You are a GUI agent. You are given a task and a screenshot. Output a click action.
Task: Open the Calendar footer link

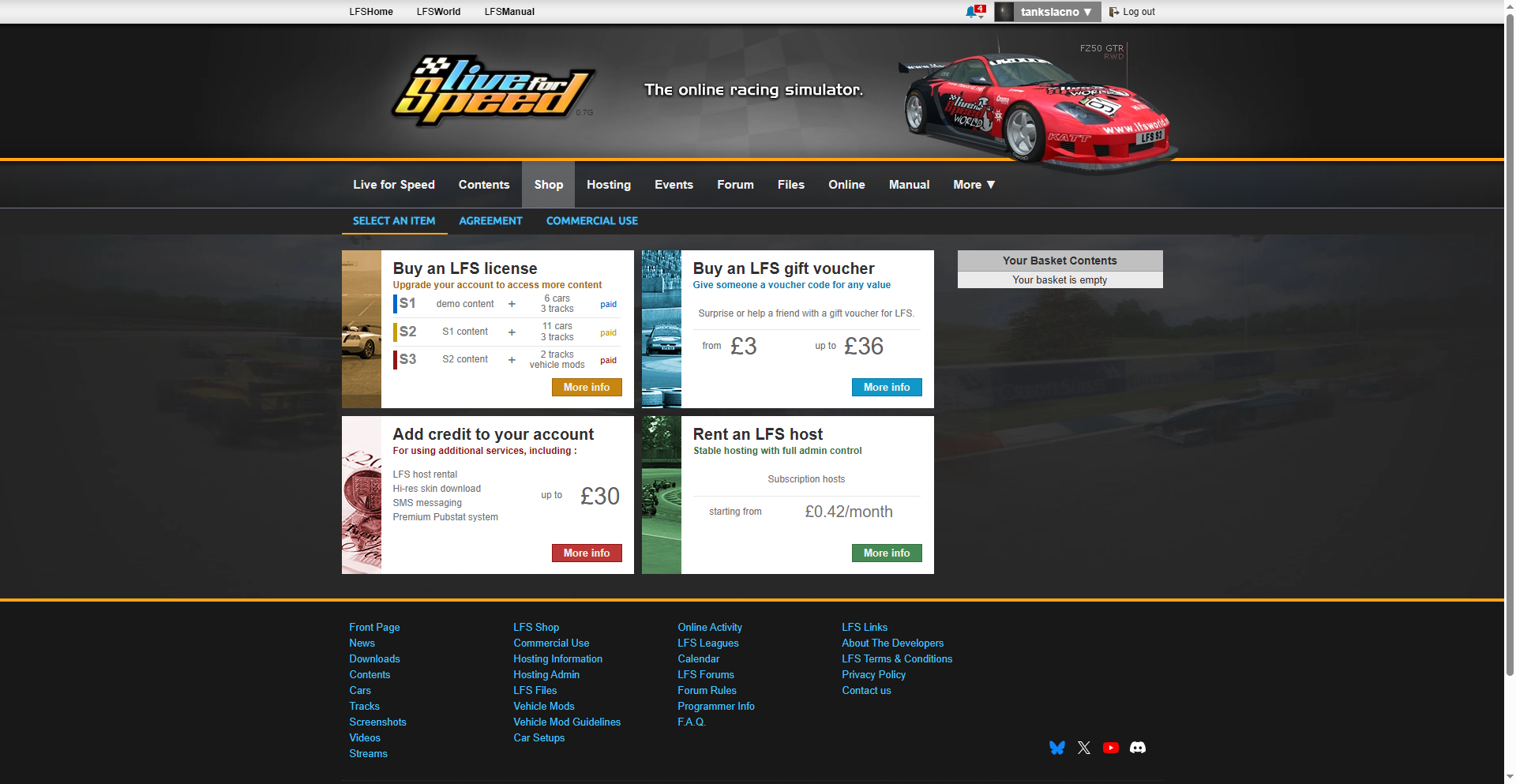coord(699,659)
